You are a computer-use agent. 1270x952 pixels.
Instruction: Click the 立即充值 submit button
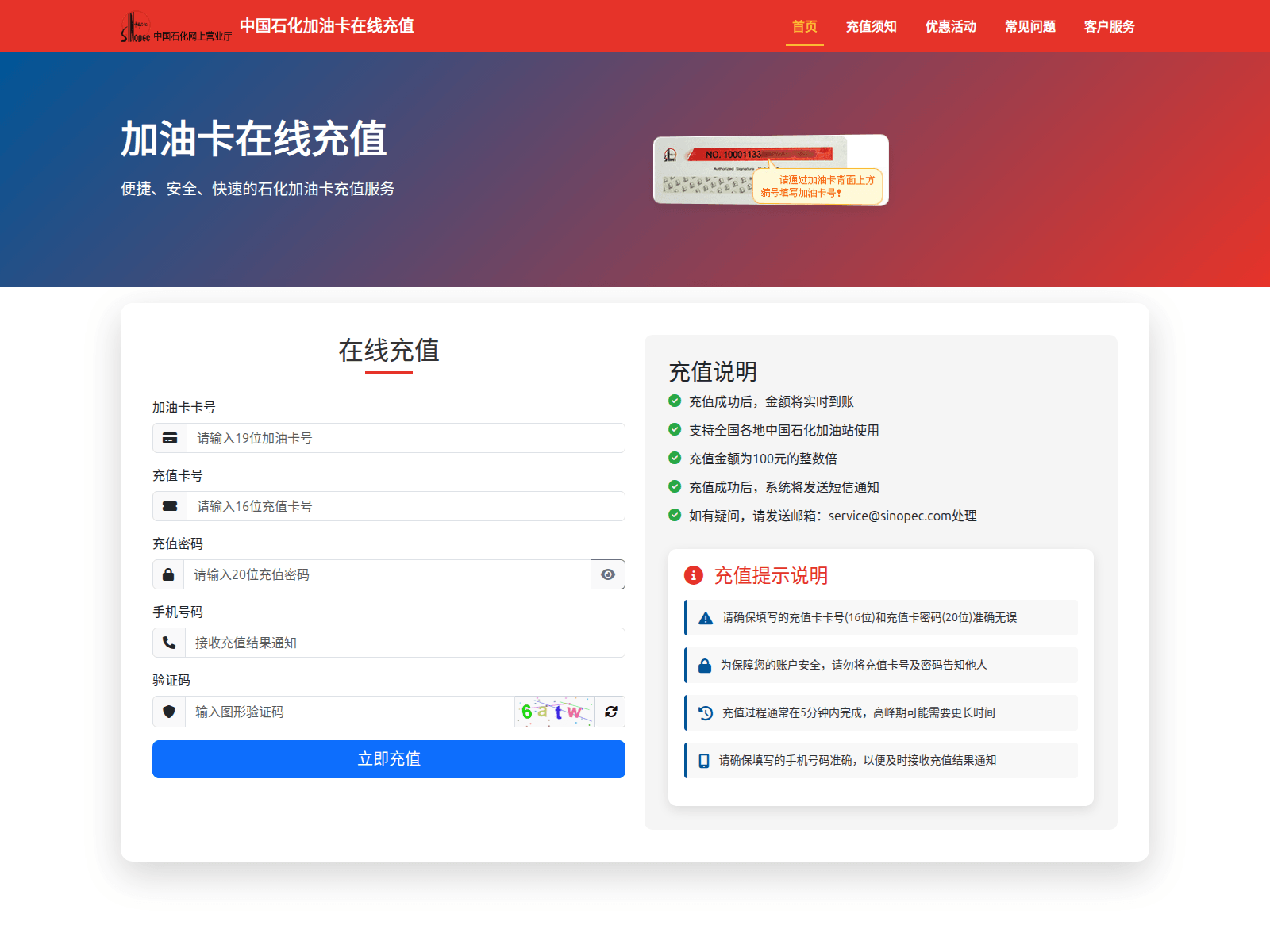click(389, 759)
